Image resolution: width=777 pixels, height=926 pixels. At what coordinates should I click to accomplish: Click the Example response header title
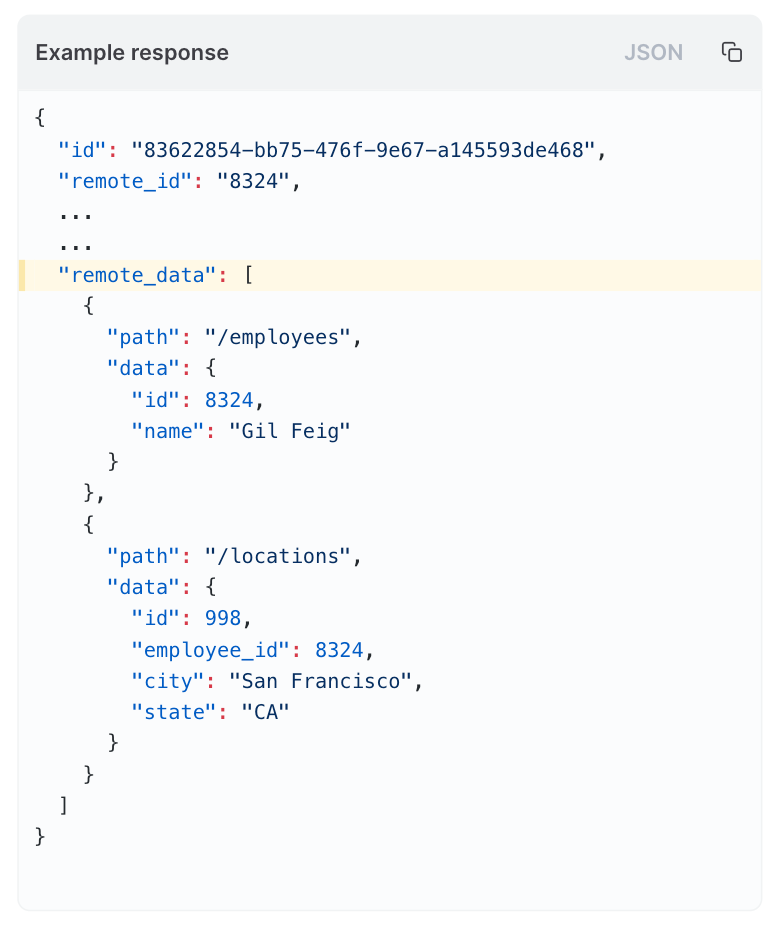point(132,53)
